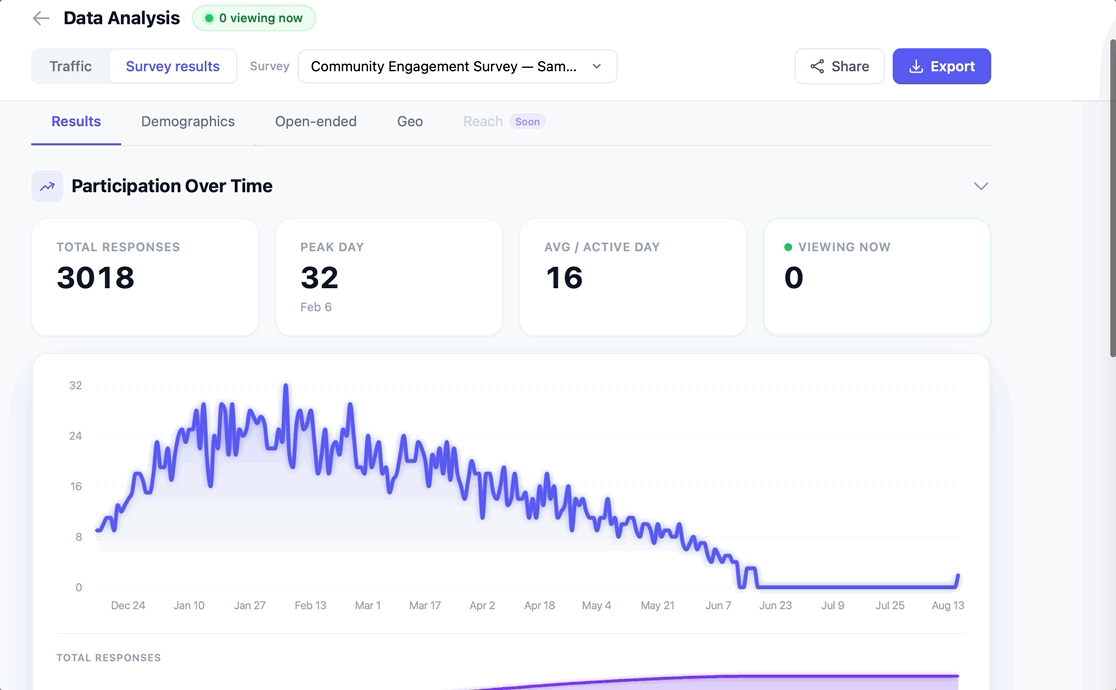
Task: Click the TOTAL RESPONSES label below the chart
Action: pos(109,658)
